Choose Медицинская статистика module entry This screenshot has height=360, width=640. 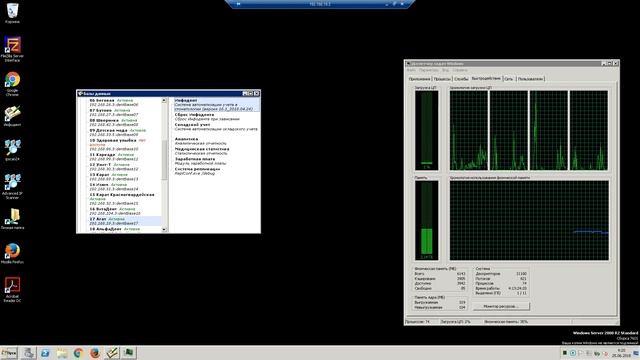(216, 151)
